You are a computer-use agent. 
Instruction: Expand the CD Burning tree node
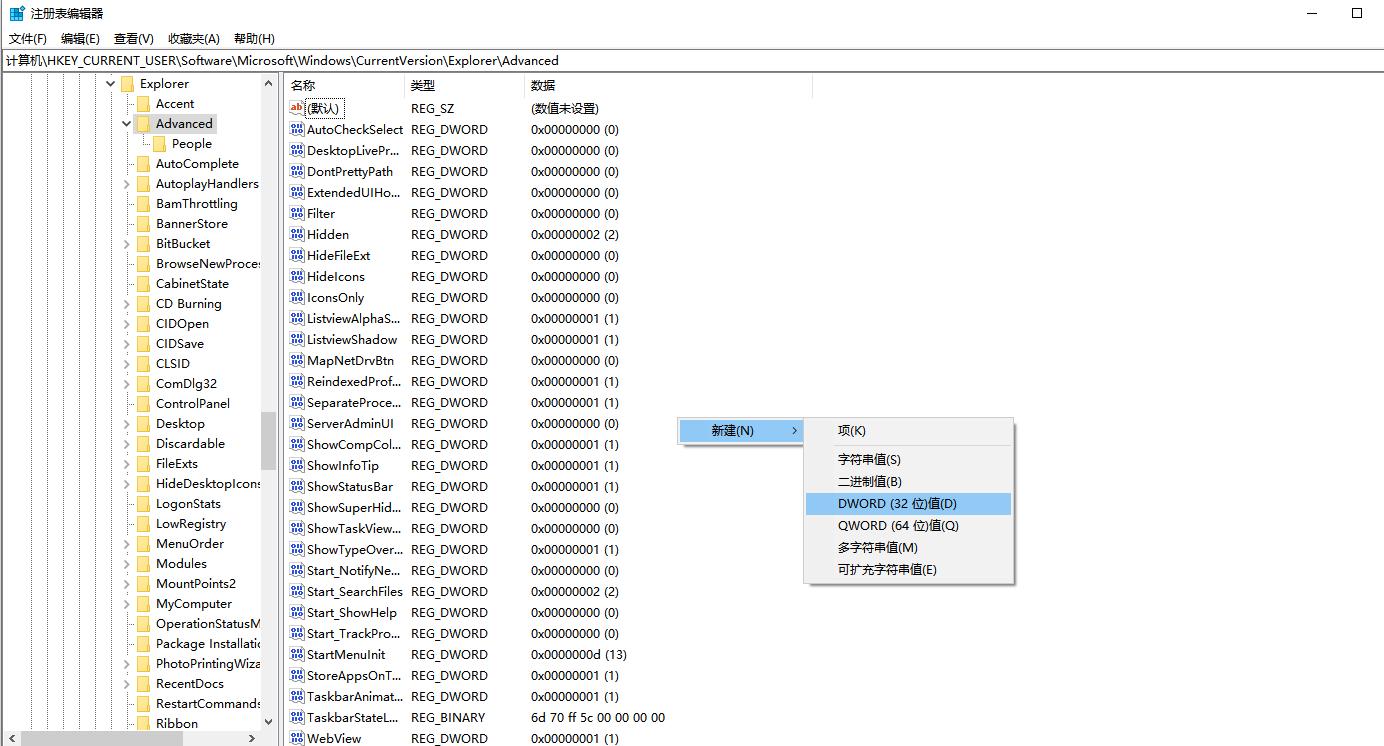127,304
